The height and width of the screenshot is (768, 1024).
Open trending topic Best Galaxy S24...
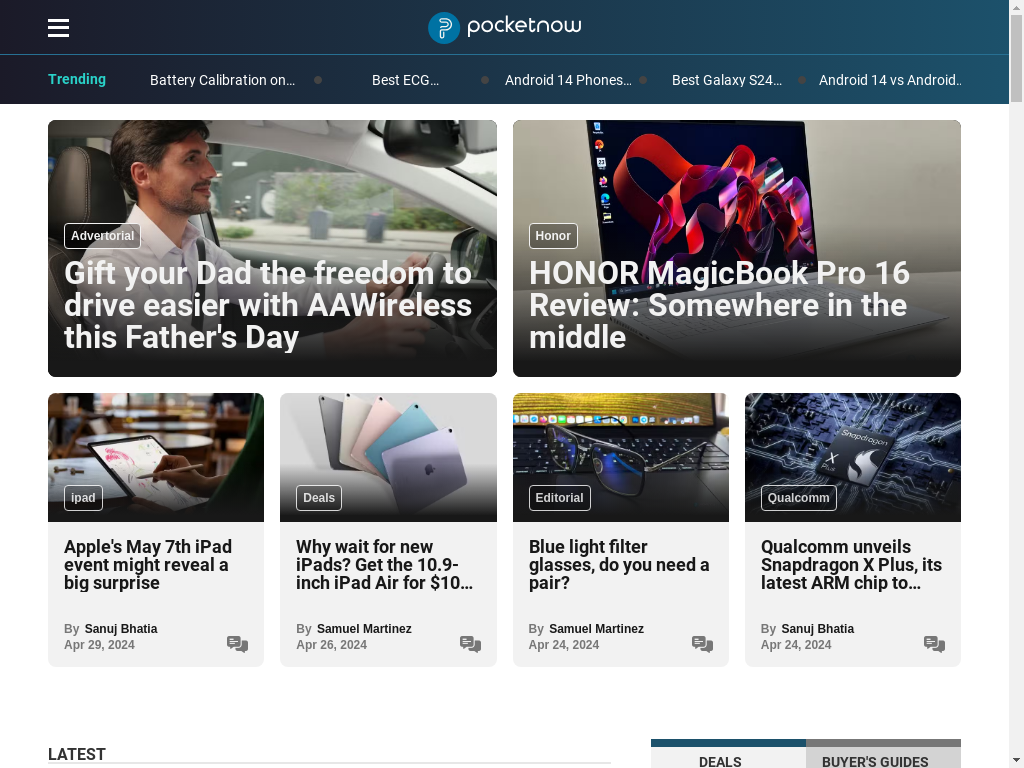point(727,80)
